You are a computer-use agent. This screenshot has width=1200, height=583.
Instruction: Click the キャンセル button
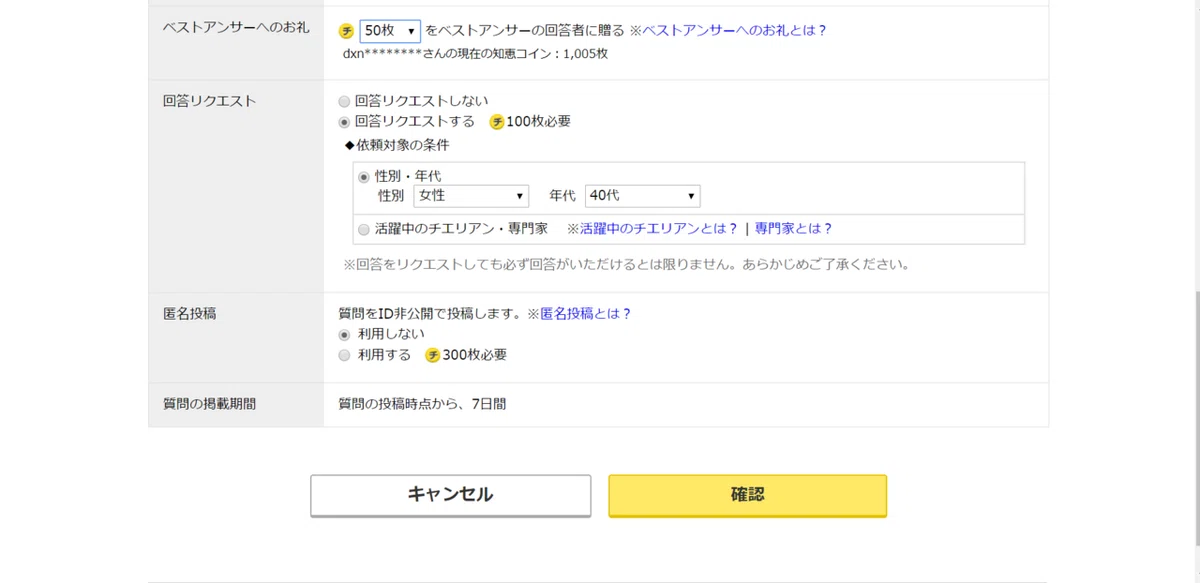point(450,495)
